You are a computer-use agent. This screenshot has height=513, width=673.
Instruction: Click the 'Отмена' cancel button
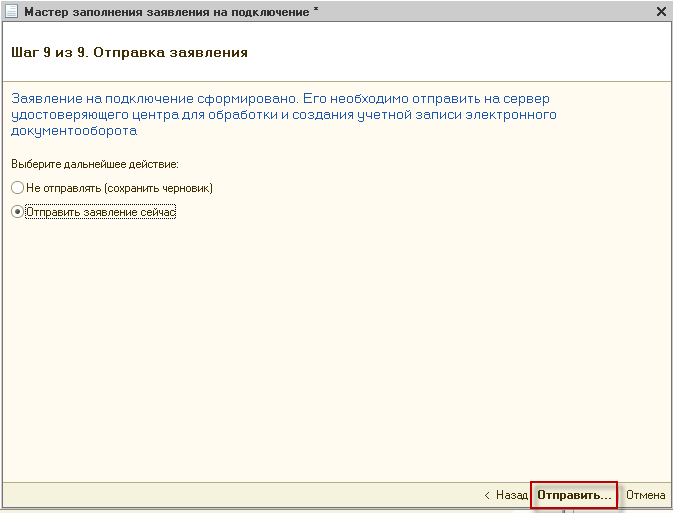645,495
